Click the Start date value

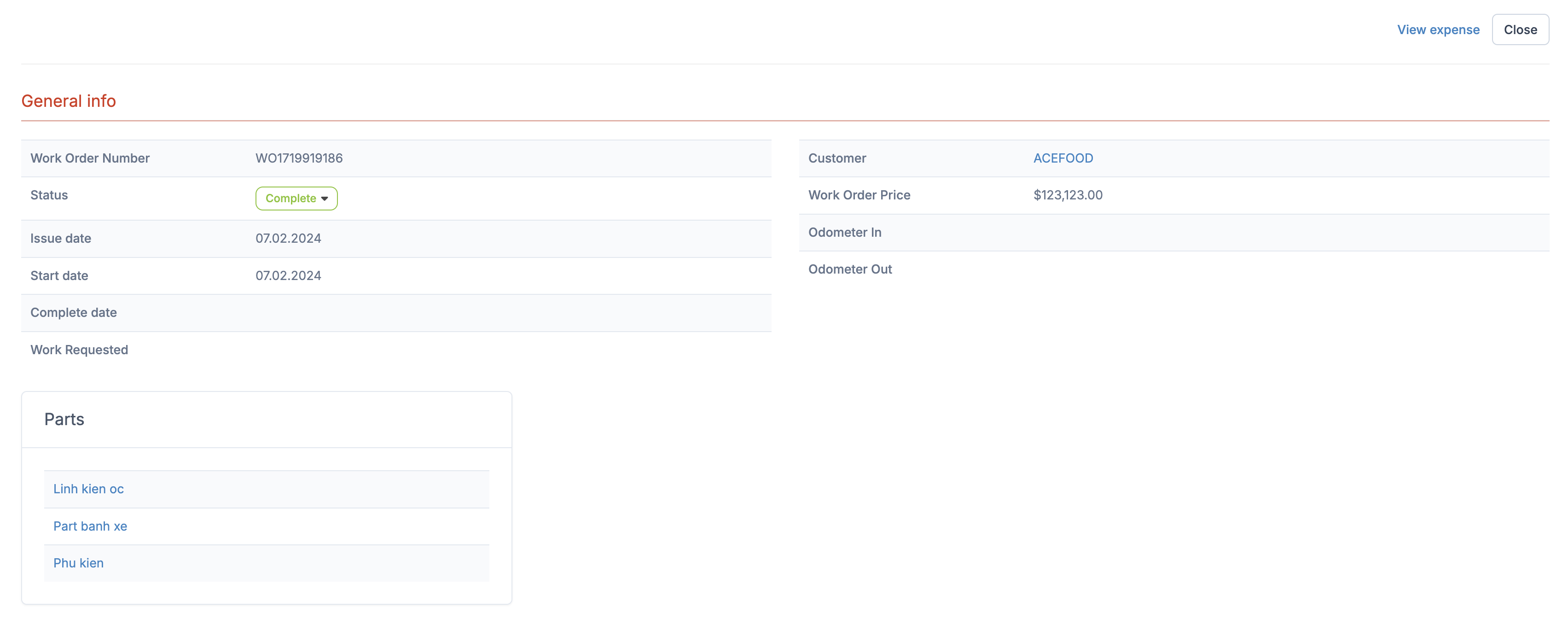click(x=288, y=276)
